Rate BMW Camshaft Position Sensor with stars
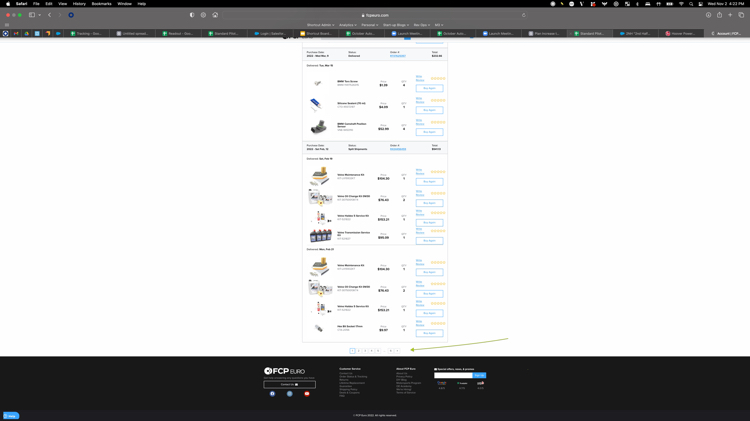750x421 pixels. pyautogui.click(x=438, y=122)
